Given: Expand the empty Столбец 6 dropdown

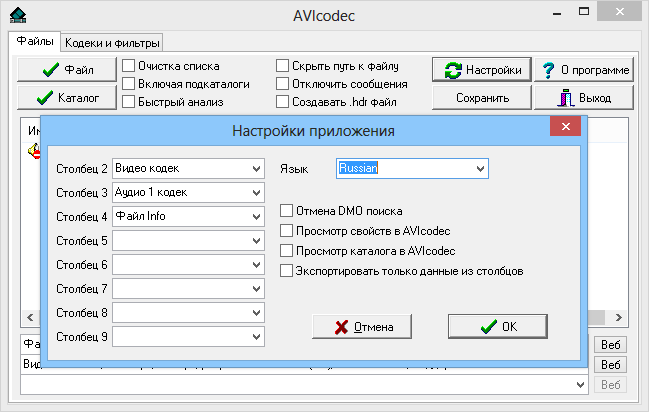Looking at the screenshot, I should coord(188,265).
